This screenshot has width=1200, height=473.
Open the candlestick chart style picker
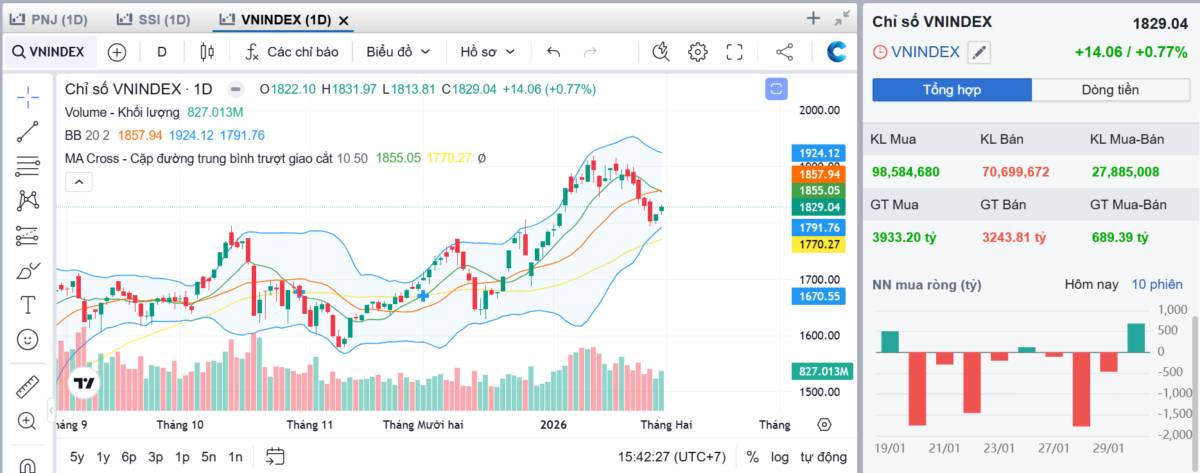click(x=207, y=52)
